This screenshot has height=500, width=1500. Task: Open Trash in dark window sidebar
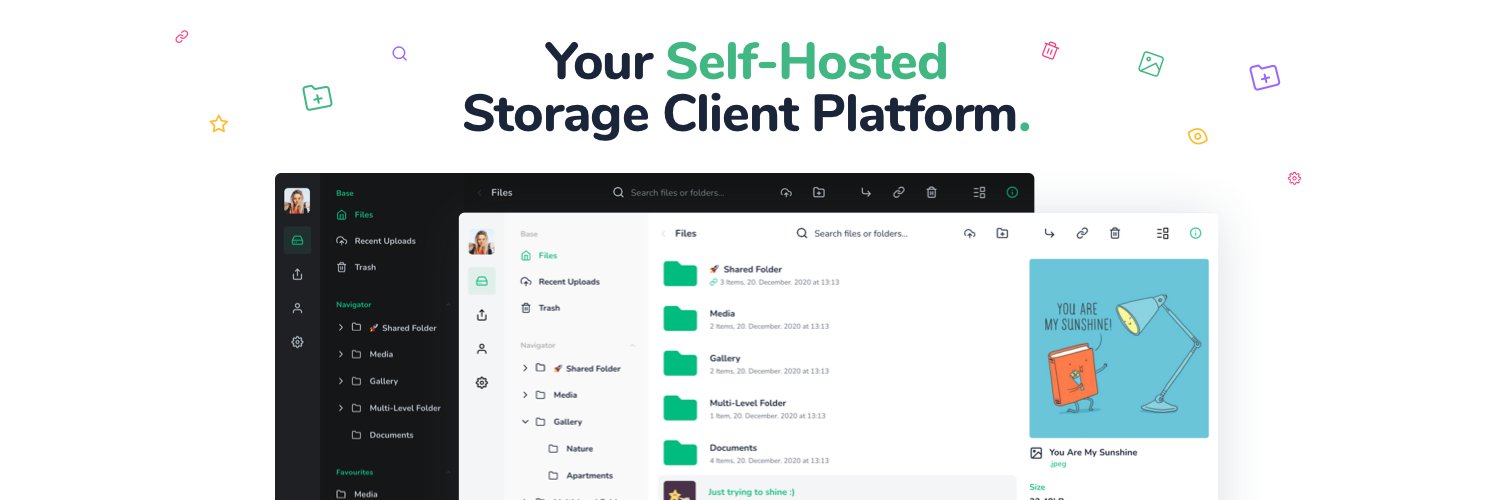click(x=356, y=267)
